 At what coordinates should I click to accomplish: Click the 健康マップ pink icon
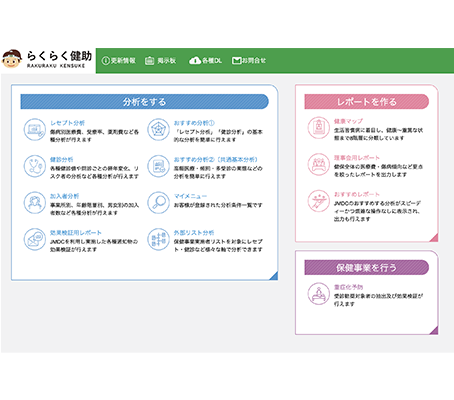point(318,128)
